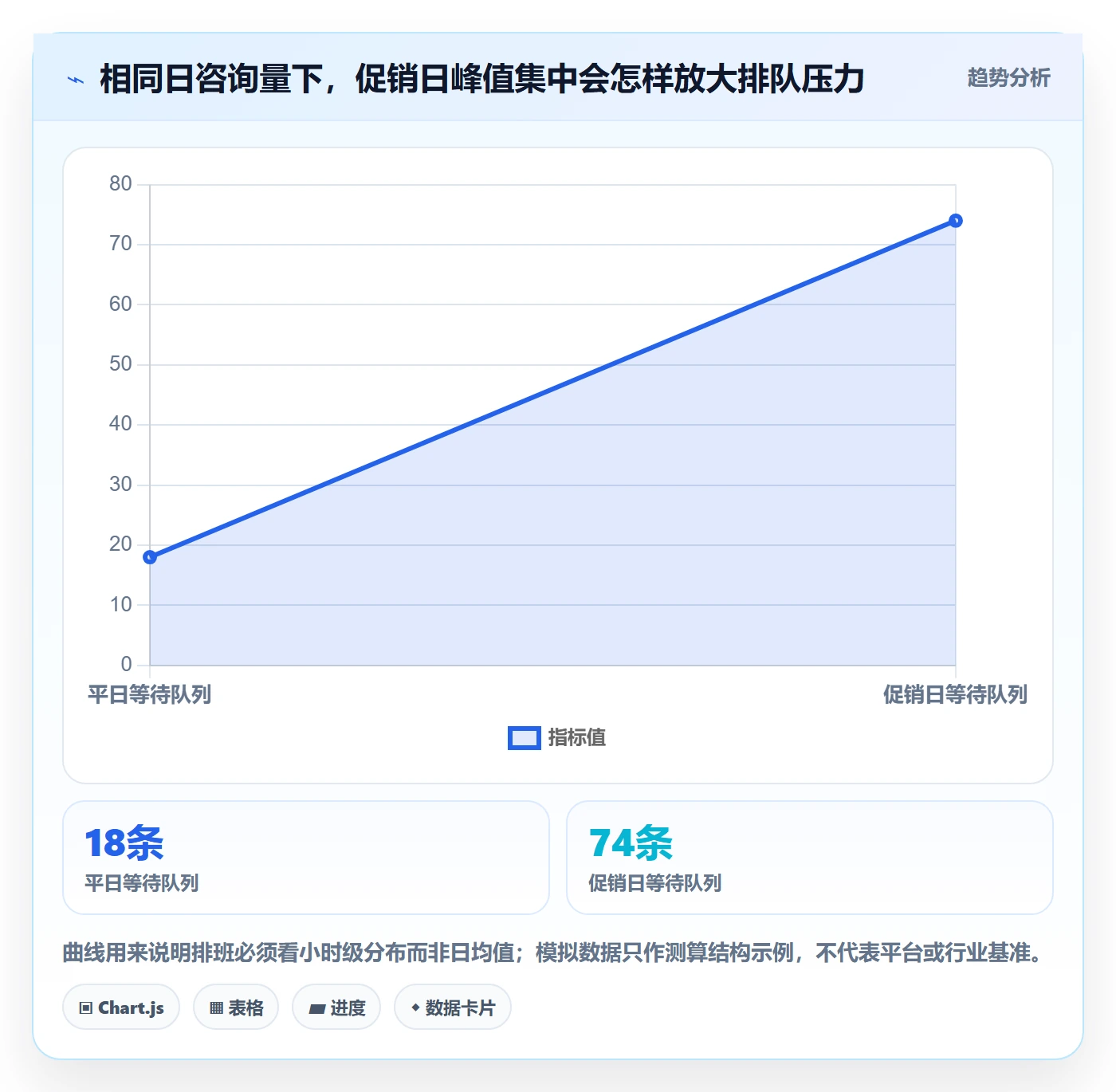Screen dimensions: 1116x1092
Task: Click the 促销日等待队列 x-axis label
Action: (955, 695)
